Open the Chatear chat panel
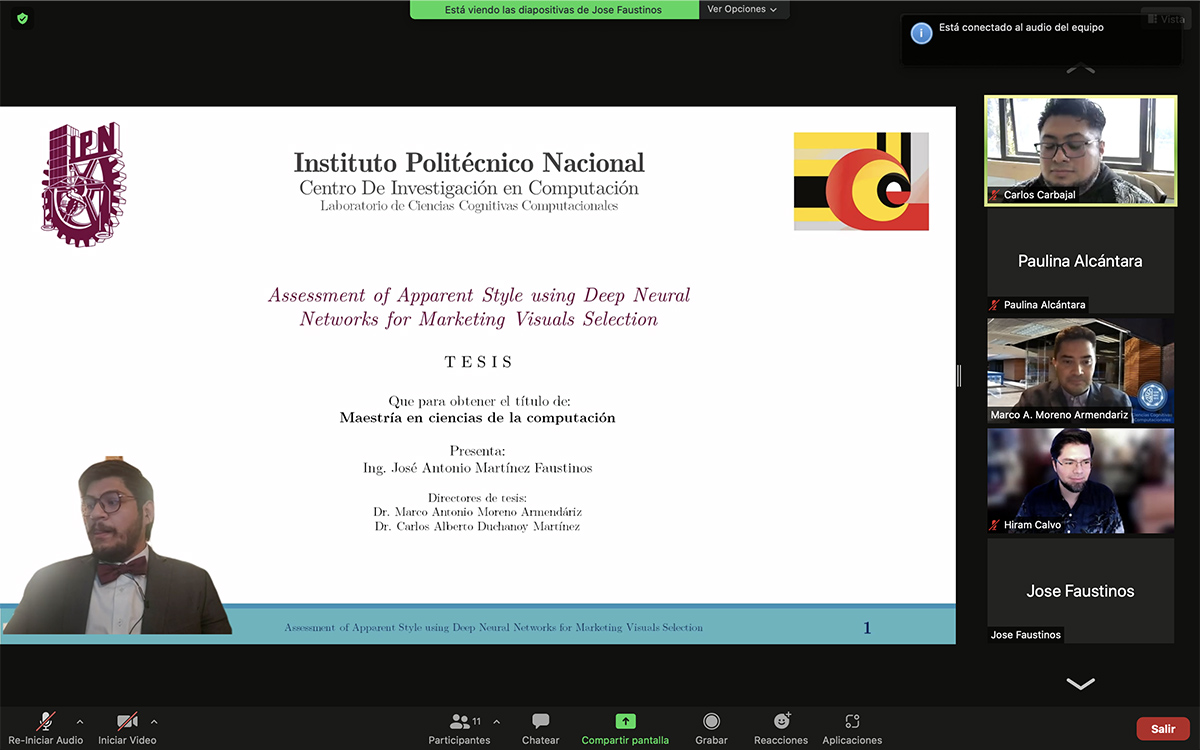Image resolution: width=1200 pixels, height=750 pixels. 541,729
